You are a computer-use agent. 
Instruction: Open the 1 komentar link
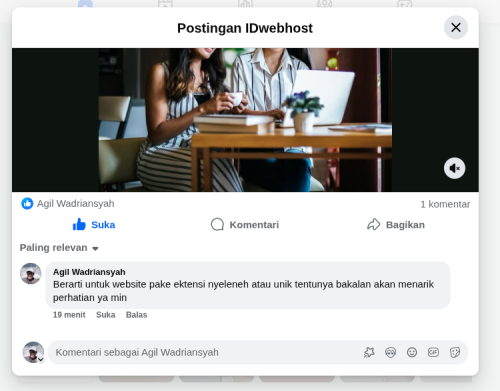(x=445, y=204)
